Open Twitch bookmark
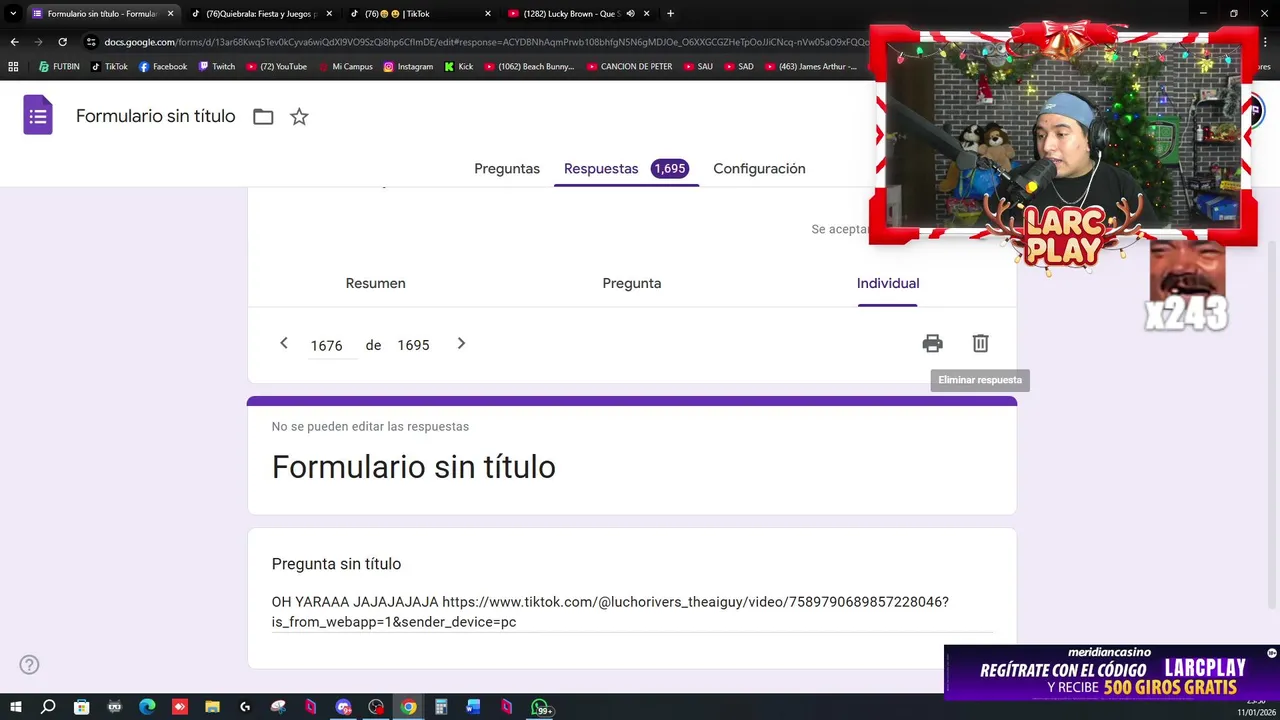The image size is (1280, 720). point(217,67)
